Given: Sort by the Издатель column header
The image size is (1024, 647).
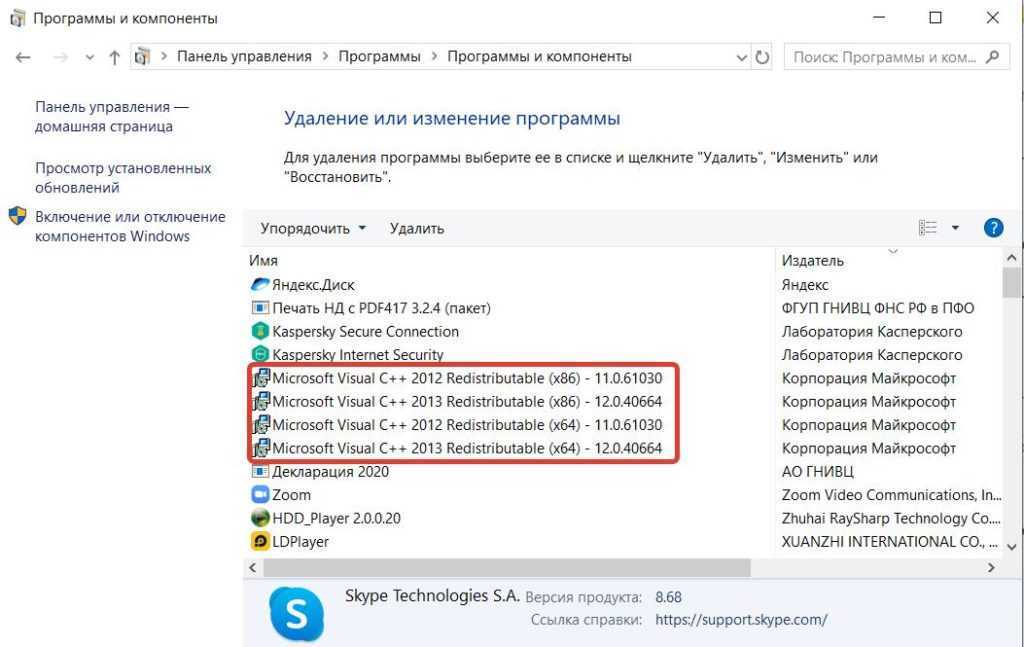Looking at the screenshot, I should (813, 261).
